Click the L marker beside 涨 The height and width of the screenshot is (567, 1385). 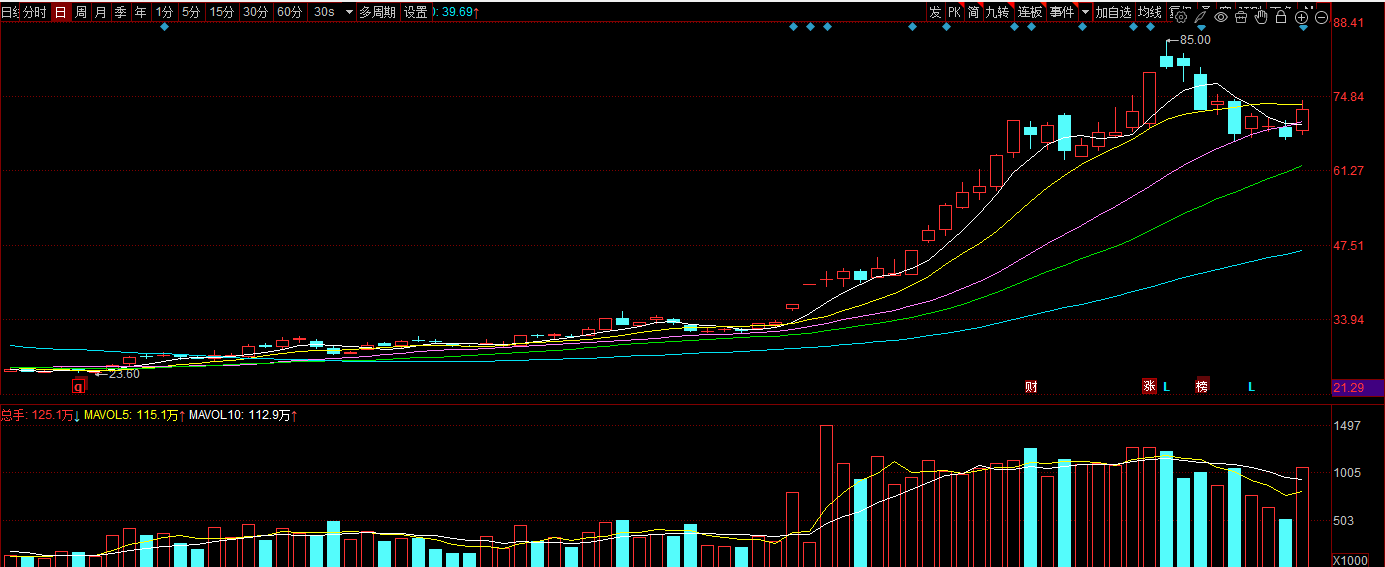pyautogui.click(x=1166, y=386)
